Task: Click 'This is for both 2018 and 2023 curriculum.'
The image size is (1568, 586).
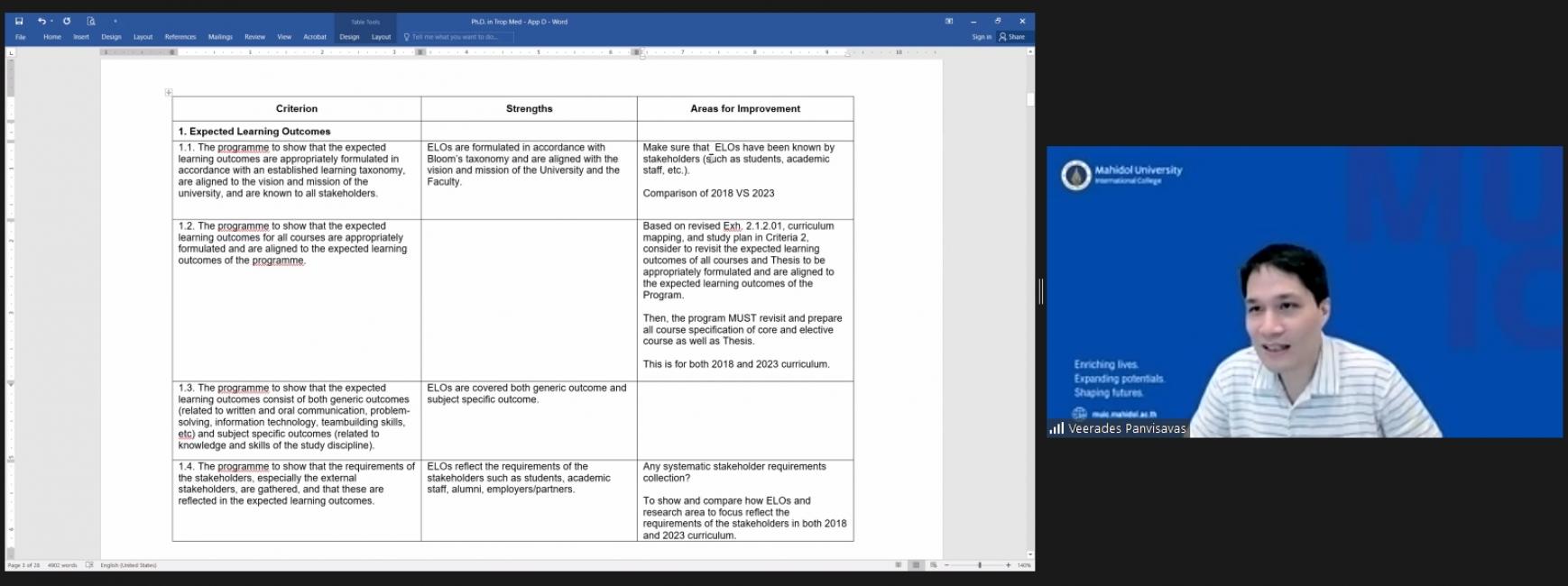Action: (736, 364)
